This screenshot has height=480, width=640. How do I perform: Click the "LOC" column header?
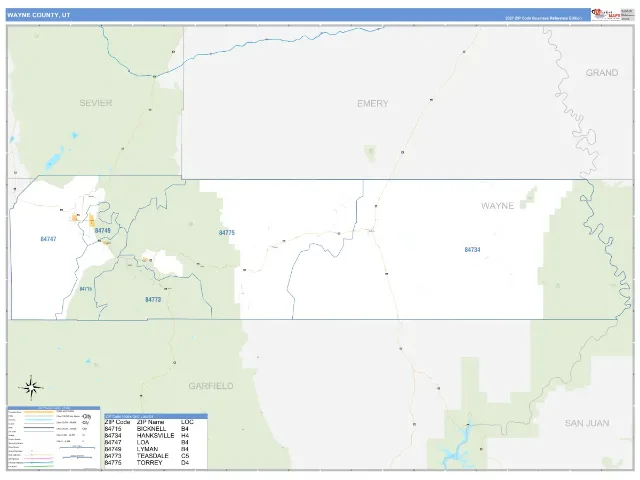187,422
